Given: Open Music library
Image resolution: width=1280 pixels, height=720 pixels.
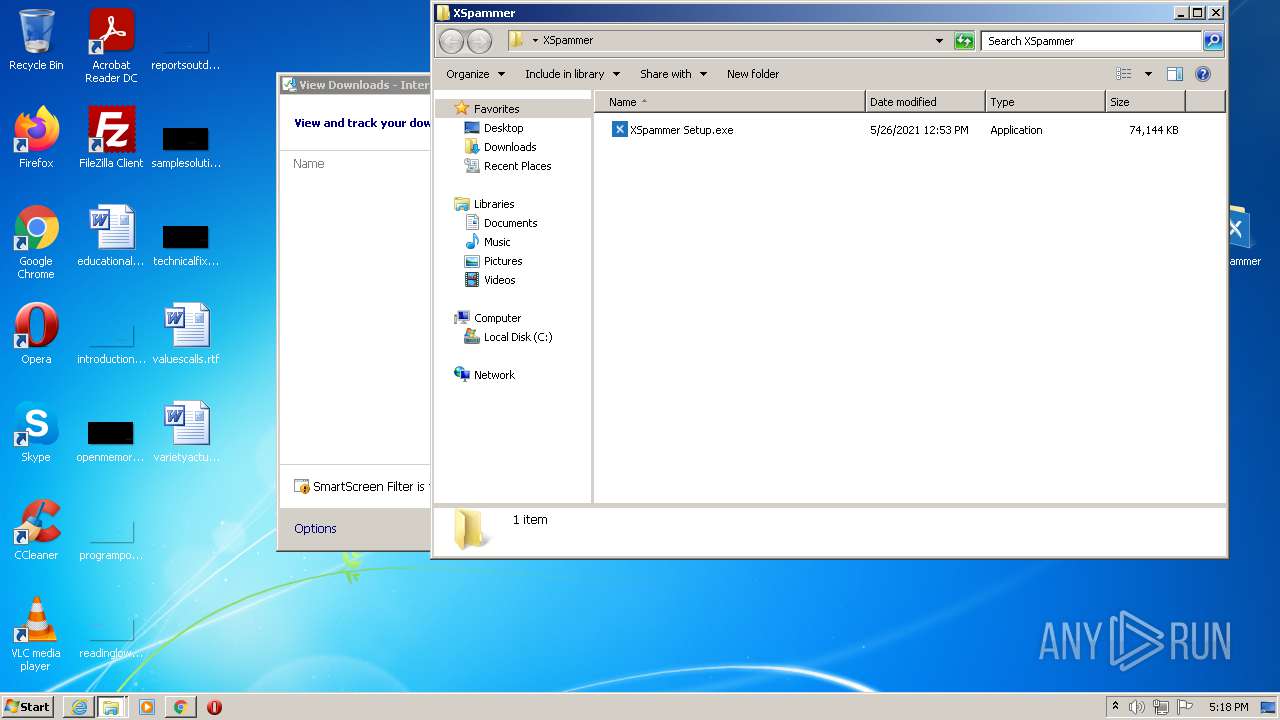Looking at the screenshot, I should pyautogui.click(x=497, y=242).
